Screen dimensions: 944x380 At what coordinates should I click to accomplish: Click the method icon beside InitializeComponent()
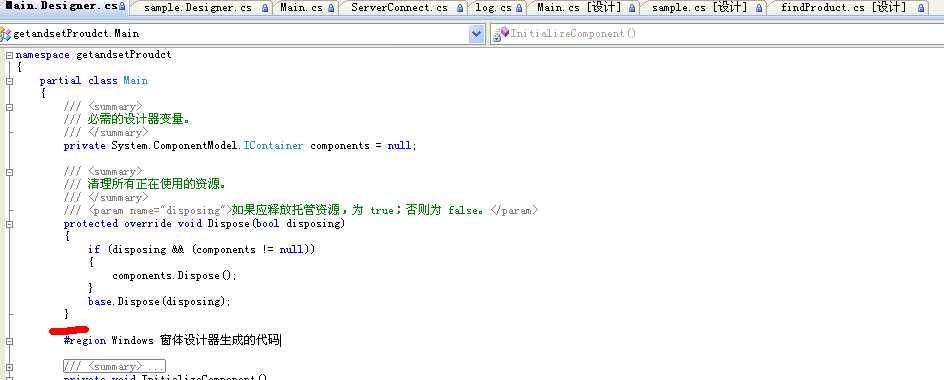[x=501, y=34]
